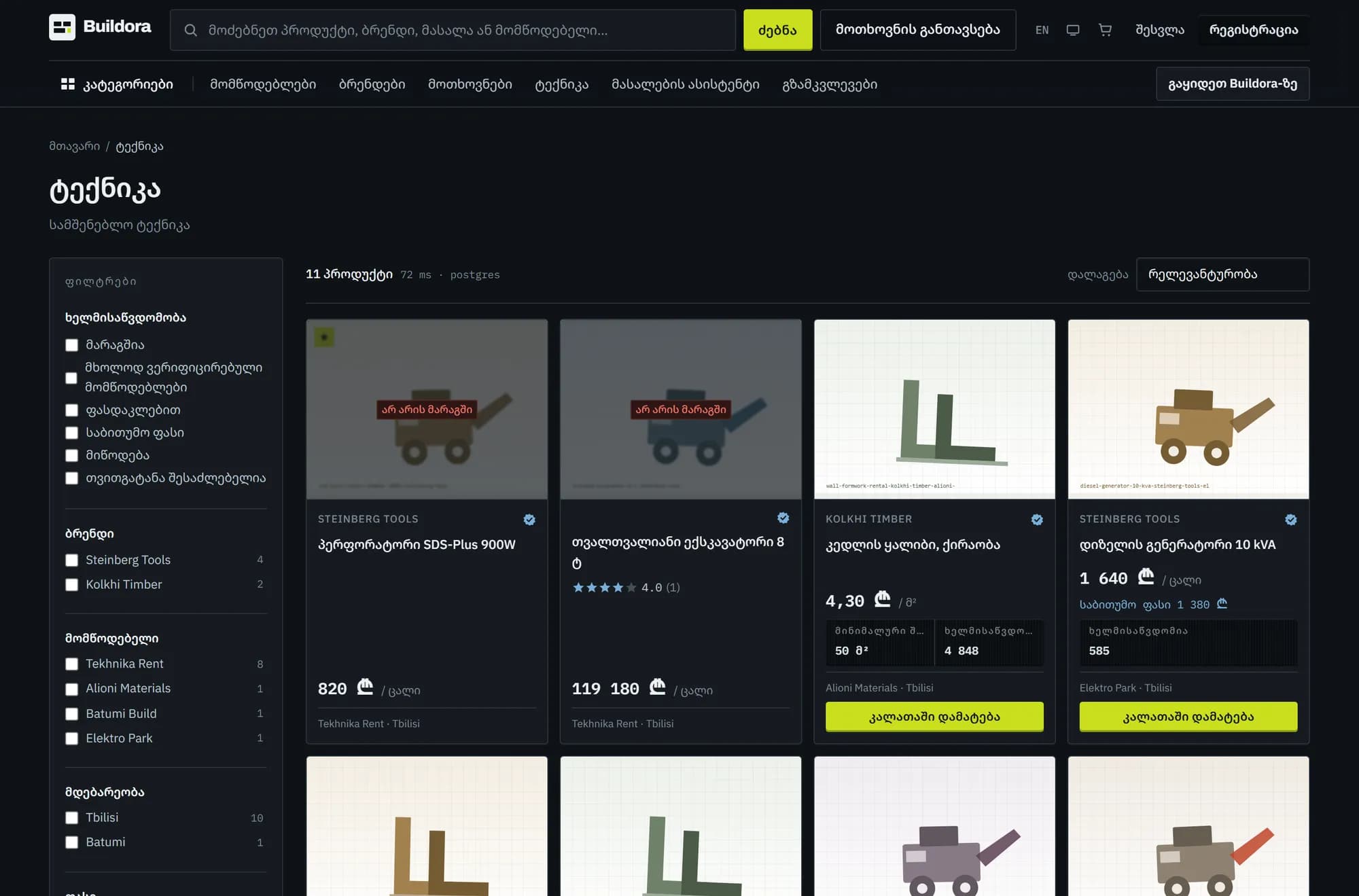This screenshot has width=1359, height=896.
Task: Open the ტექნიკა navigation item
Action: tap(562, 84)
